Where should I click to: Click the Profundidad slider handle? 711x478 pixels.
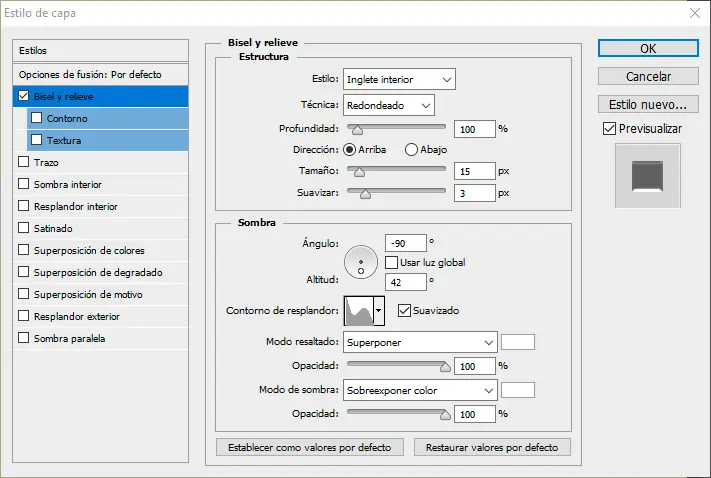point(357,130)
